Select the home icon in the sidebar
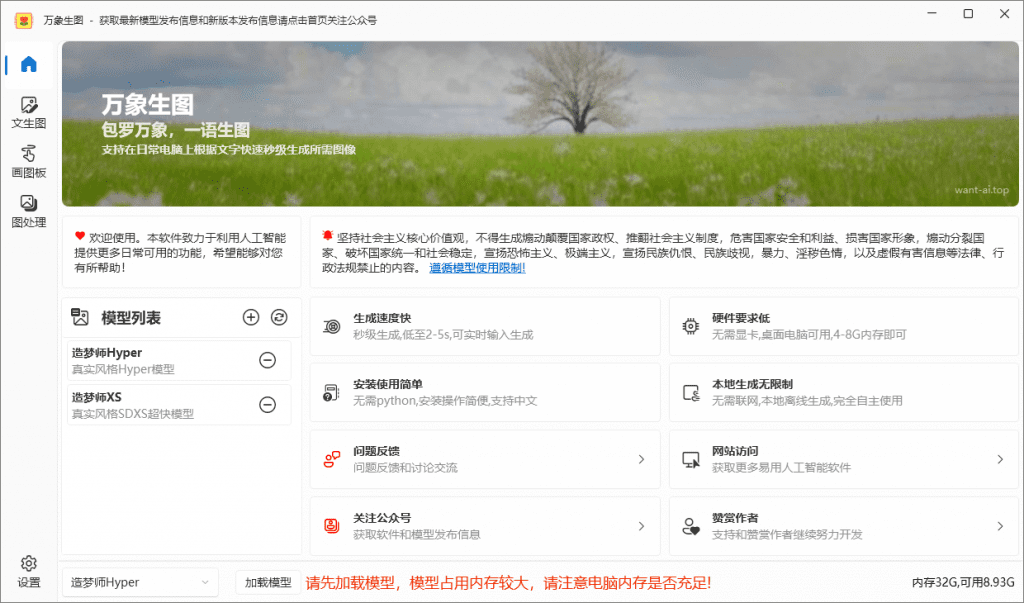 29,64
